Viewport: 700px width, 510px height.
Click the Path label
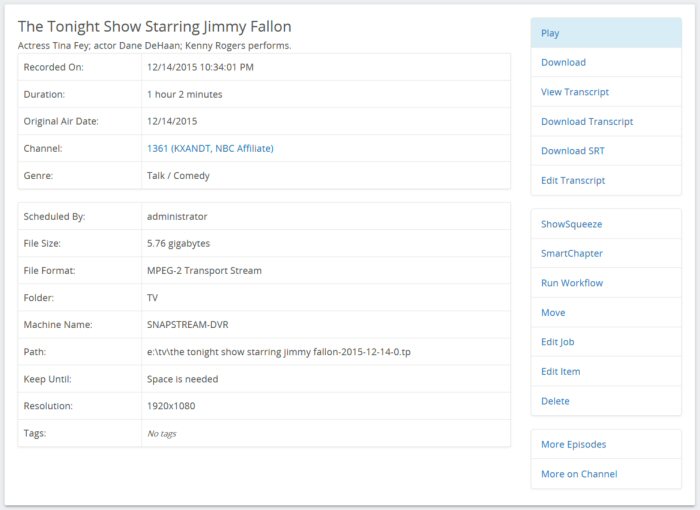35,352
